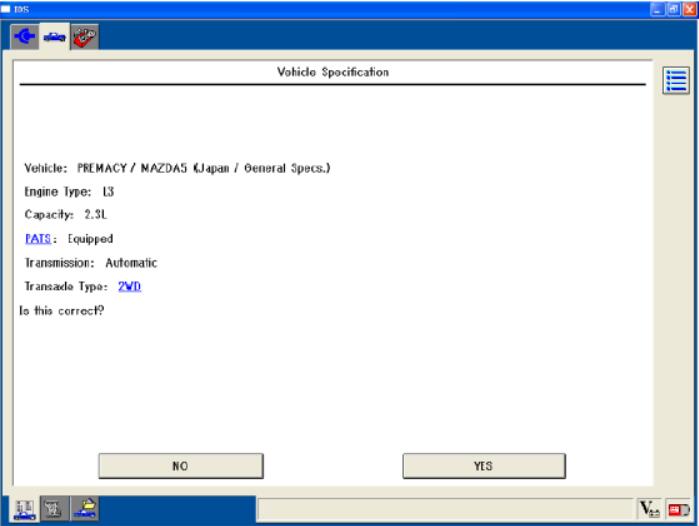Image resolution: width=699 pixels, height=526 pixels.
Task: Click the IDS title bar application icon
Action: 6,9
